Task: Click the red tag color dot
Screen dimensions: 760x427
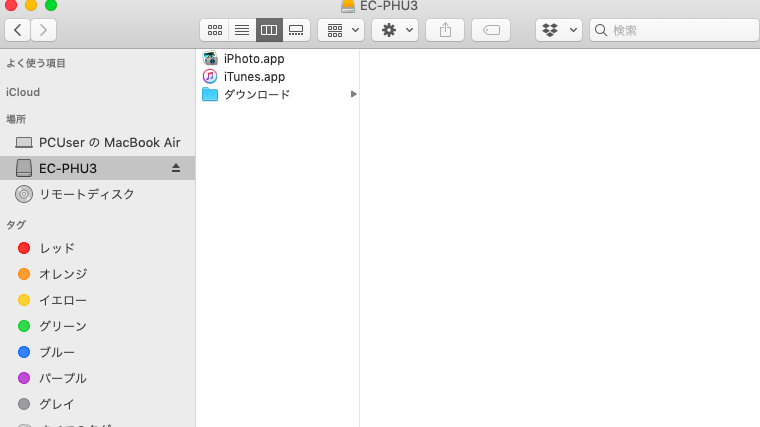Action: (x=24, y=248)
